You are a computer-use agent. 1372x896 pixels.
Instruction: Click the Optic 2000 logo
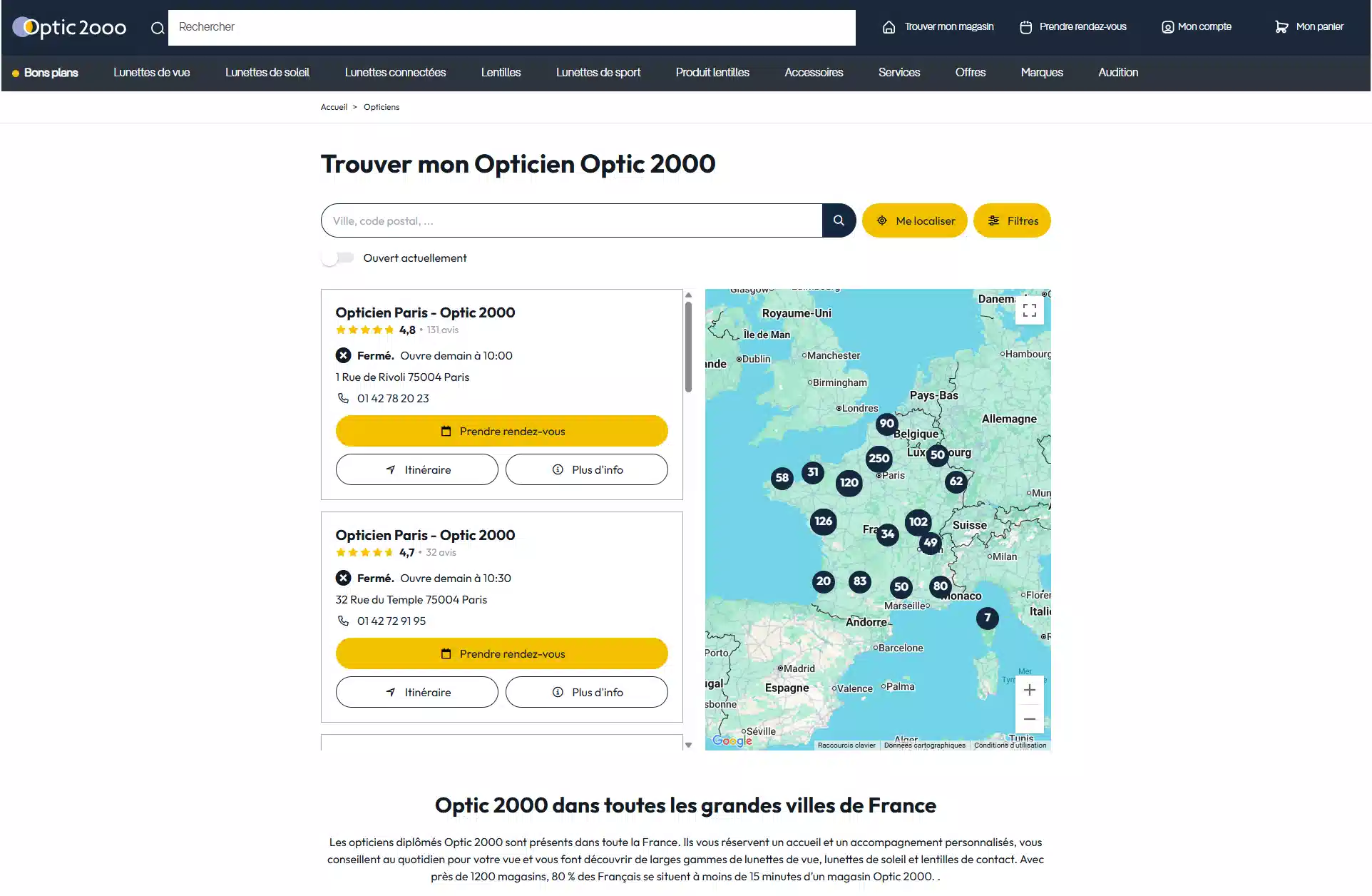pos(69,27)
